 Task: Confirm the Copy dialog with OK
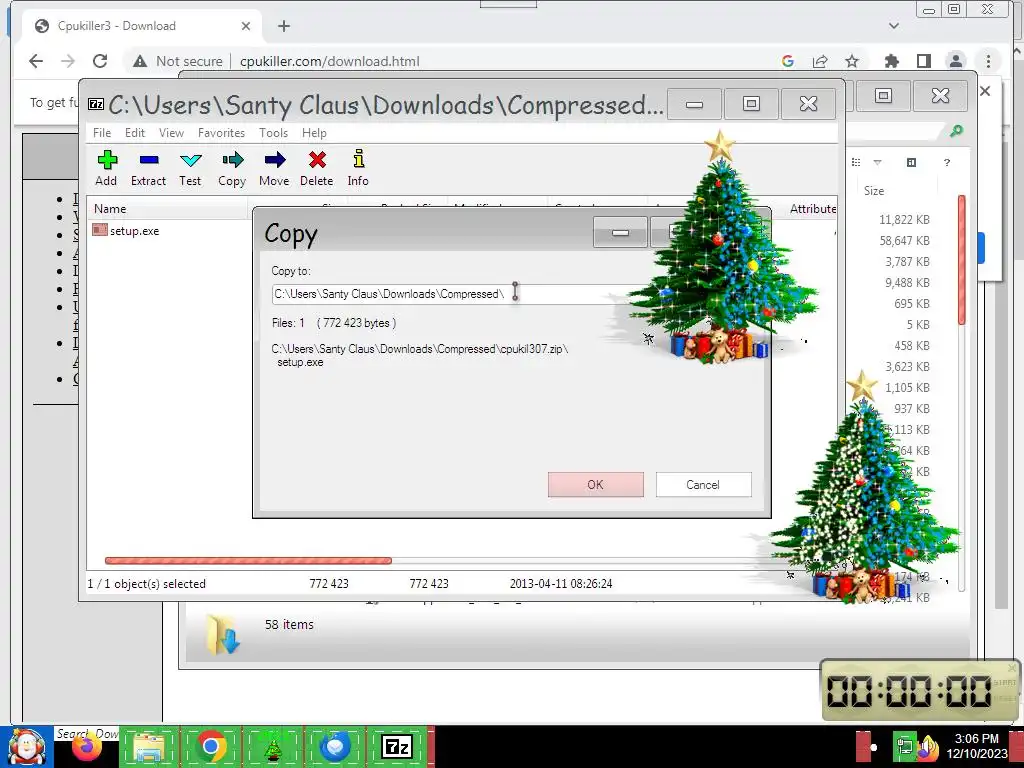tap(596, 485)
